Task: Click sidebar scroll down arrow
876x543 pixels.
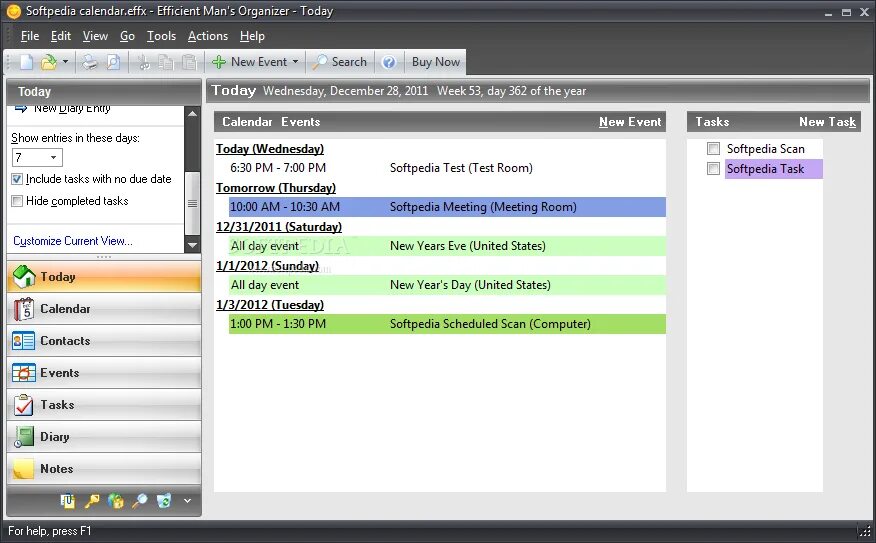Action: [x=192, y=245]
